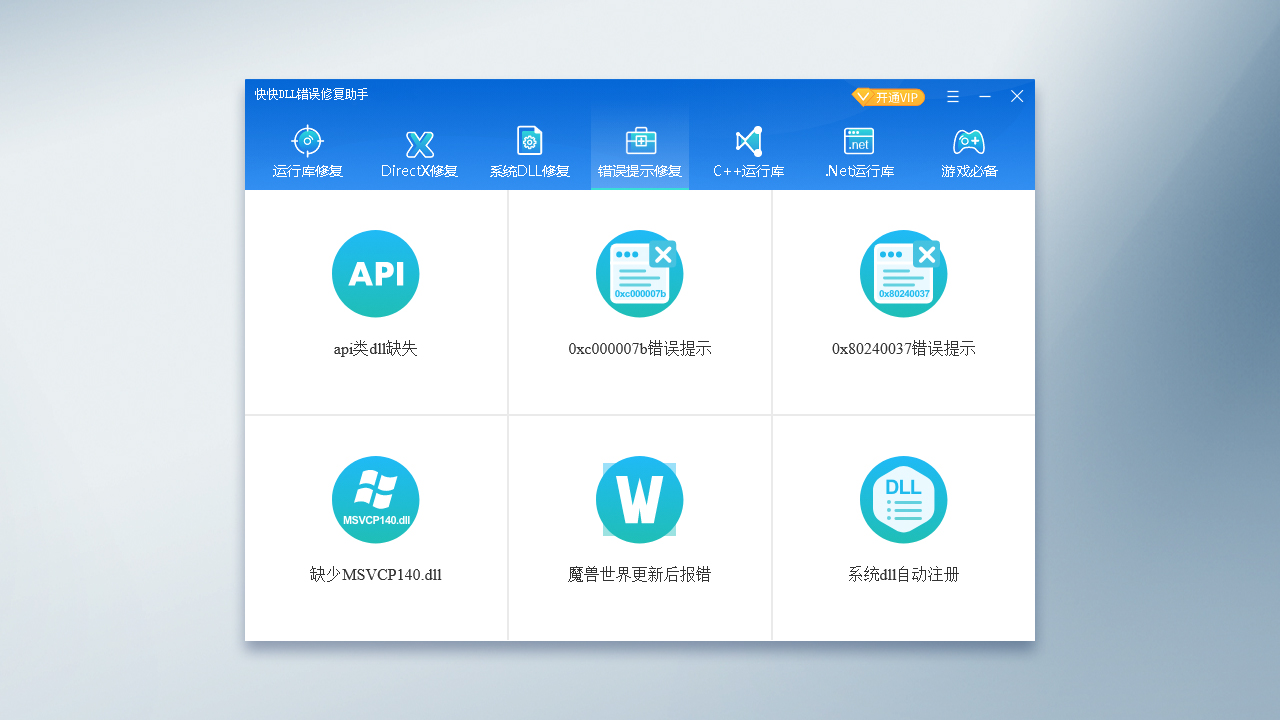This screenshot has width=1280, height=720.
Task: Open the hamburger menu
Action: [x=952, y=96]
